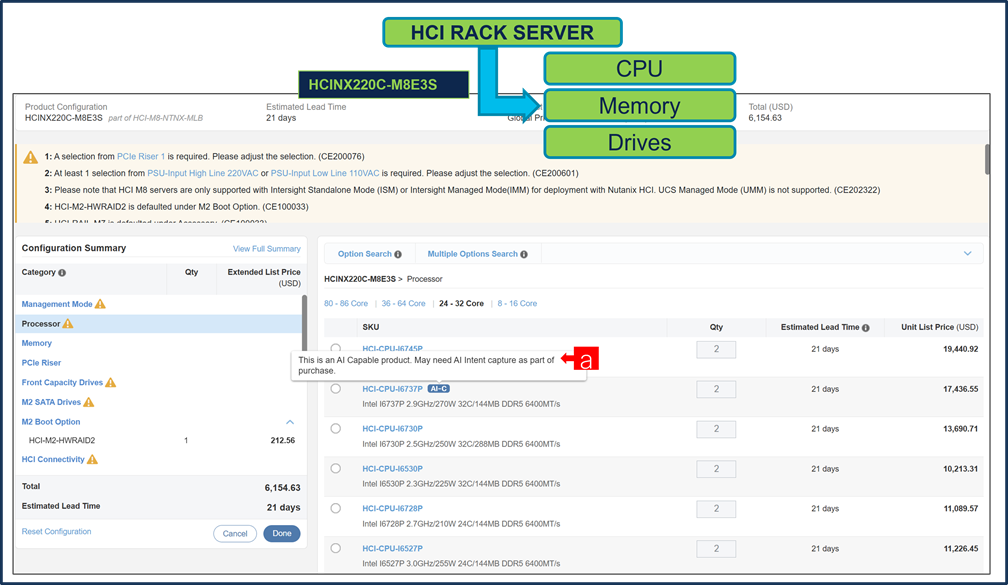Viewport: 1008px width, 585px height.
Task: Open View Full Summary link
Action: [267, 249]
